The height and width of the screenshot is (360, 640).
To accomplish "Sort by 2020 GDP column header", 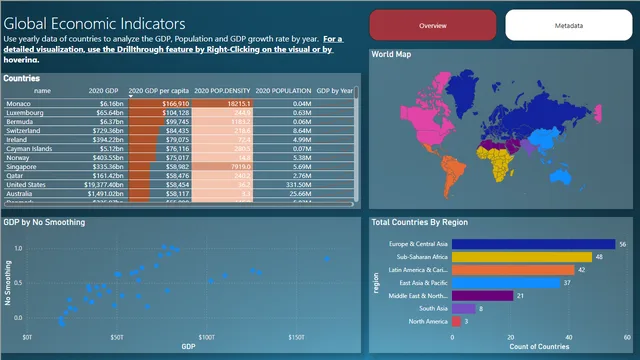I will (x=103, y=91).
